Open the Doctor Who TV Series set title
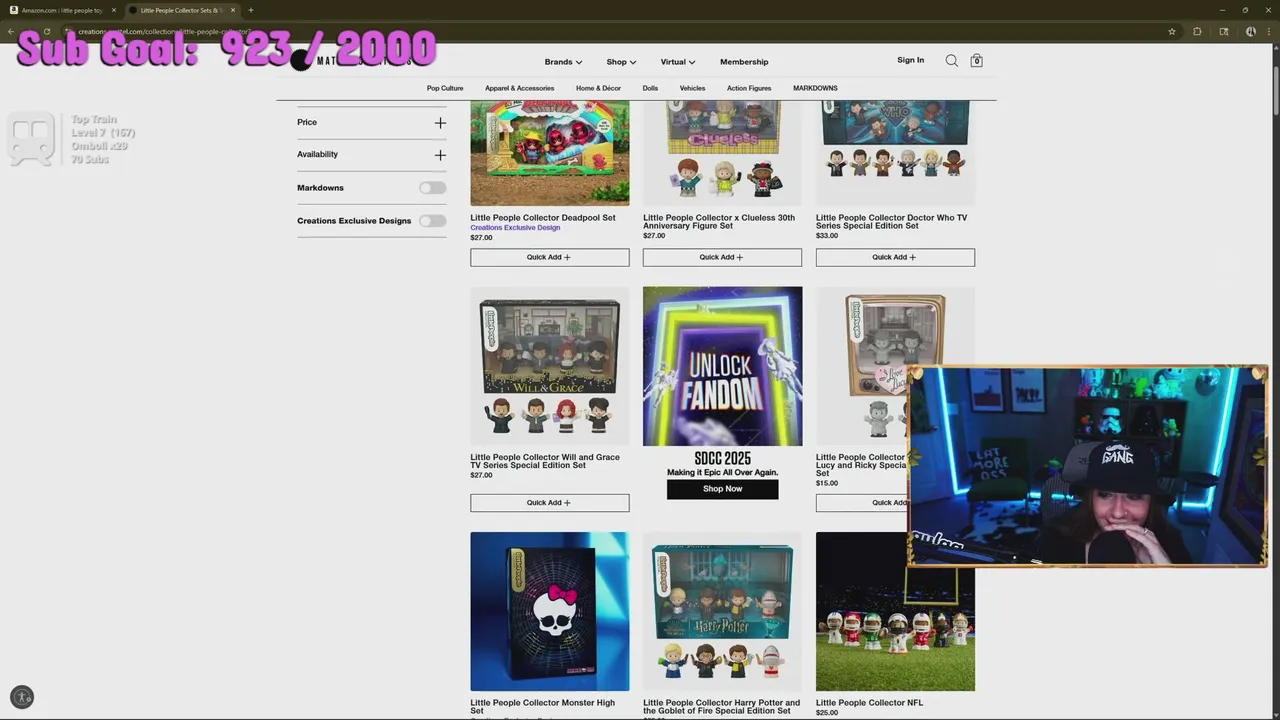Viewport: 1280px width, 720px height. pos(891,222)
